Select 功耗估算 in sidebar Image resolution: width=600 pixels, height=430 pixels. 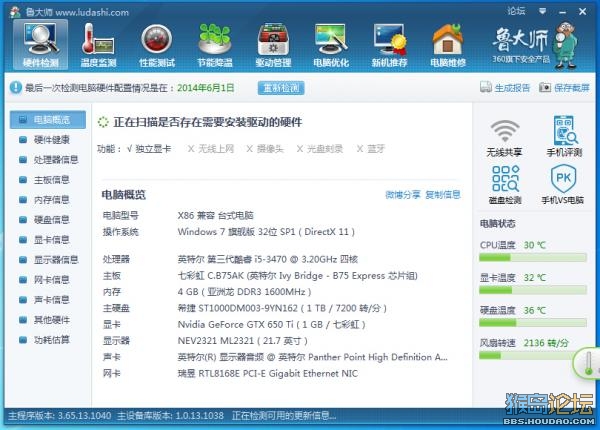pyautogui.click(x=48, y=339)
